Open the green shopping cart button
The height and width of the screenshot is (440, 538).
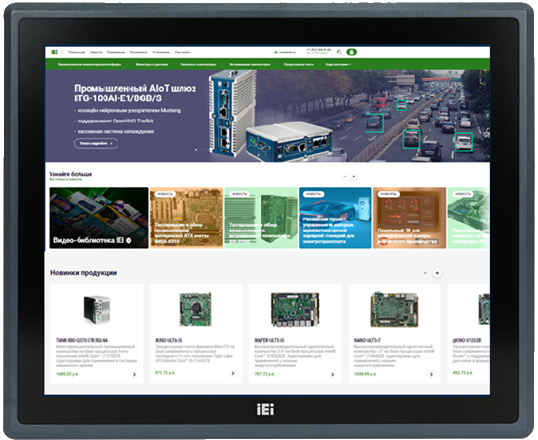coord(351,52)
